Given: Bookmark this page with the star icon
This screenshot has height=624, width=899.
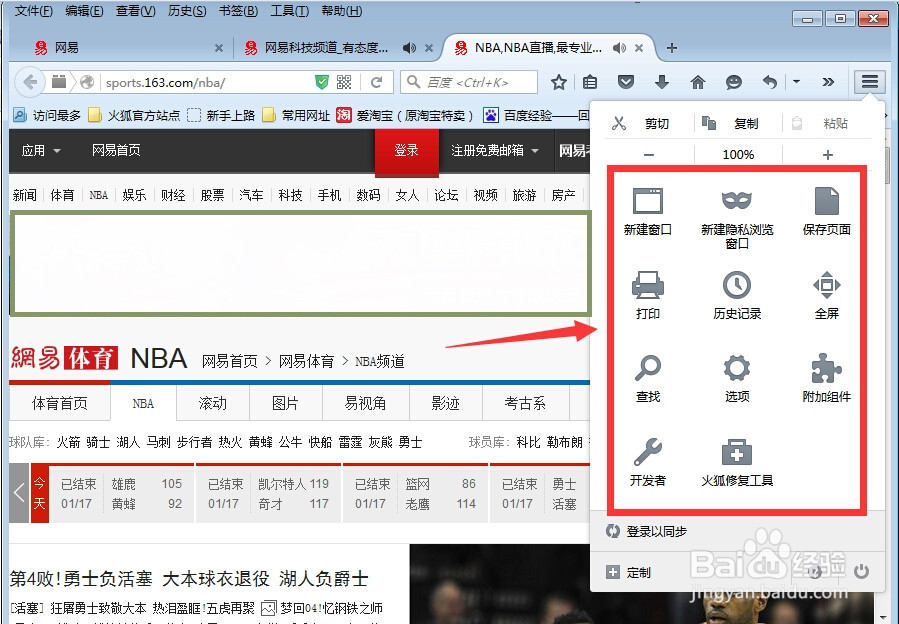Looking at the screenshot, I should [x=558, y=82].
